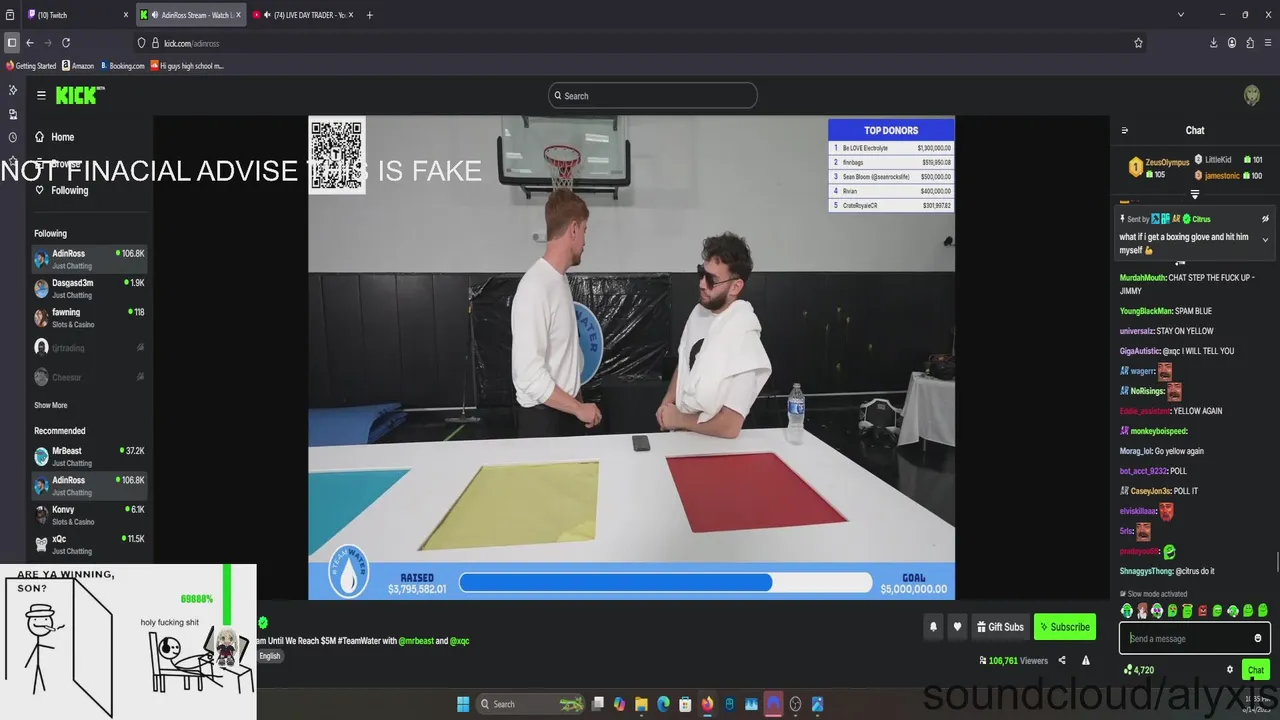Open AdinRoss channel under Following list

tap(90, 259)
